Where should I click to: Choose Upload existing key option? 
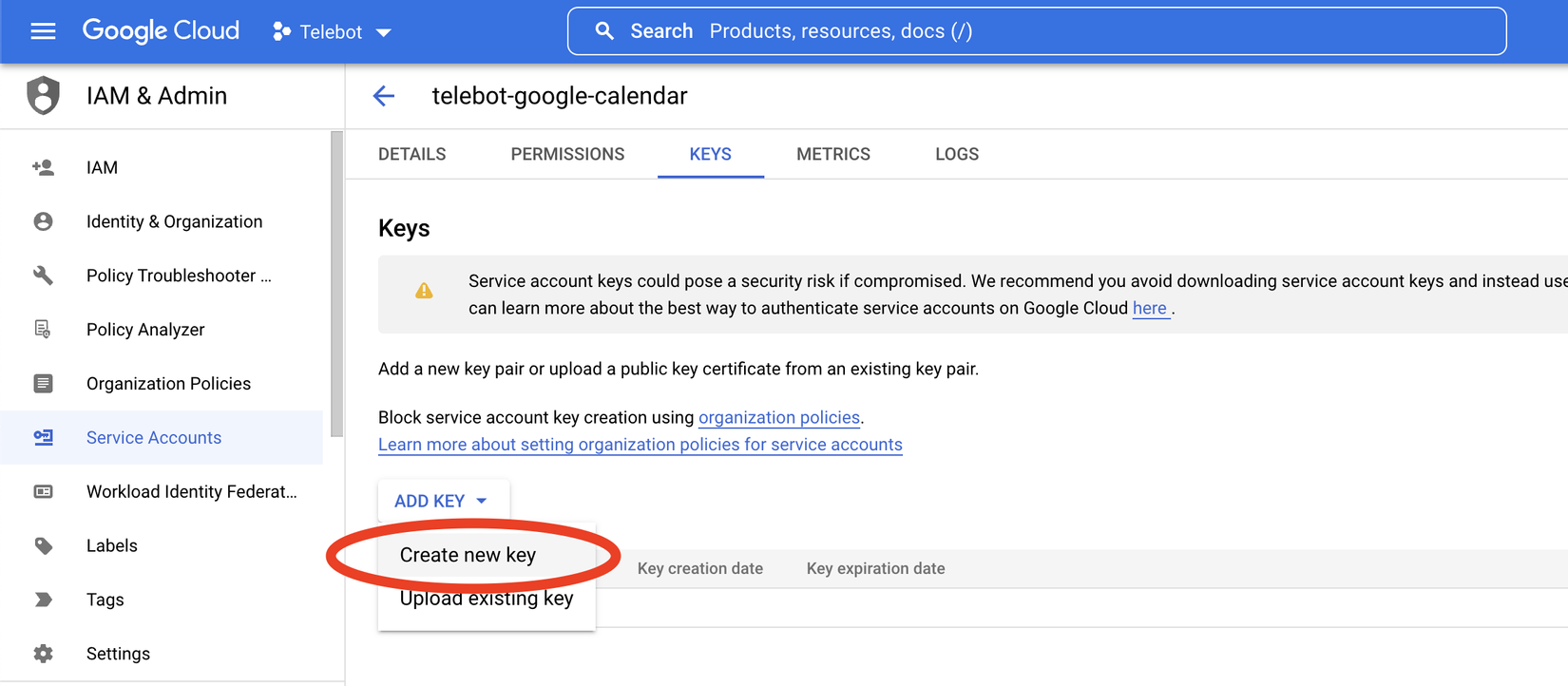tap(487, 600)
